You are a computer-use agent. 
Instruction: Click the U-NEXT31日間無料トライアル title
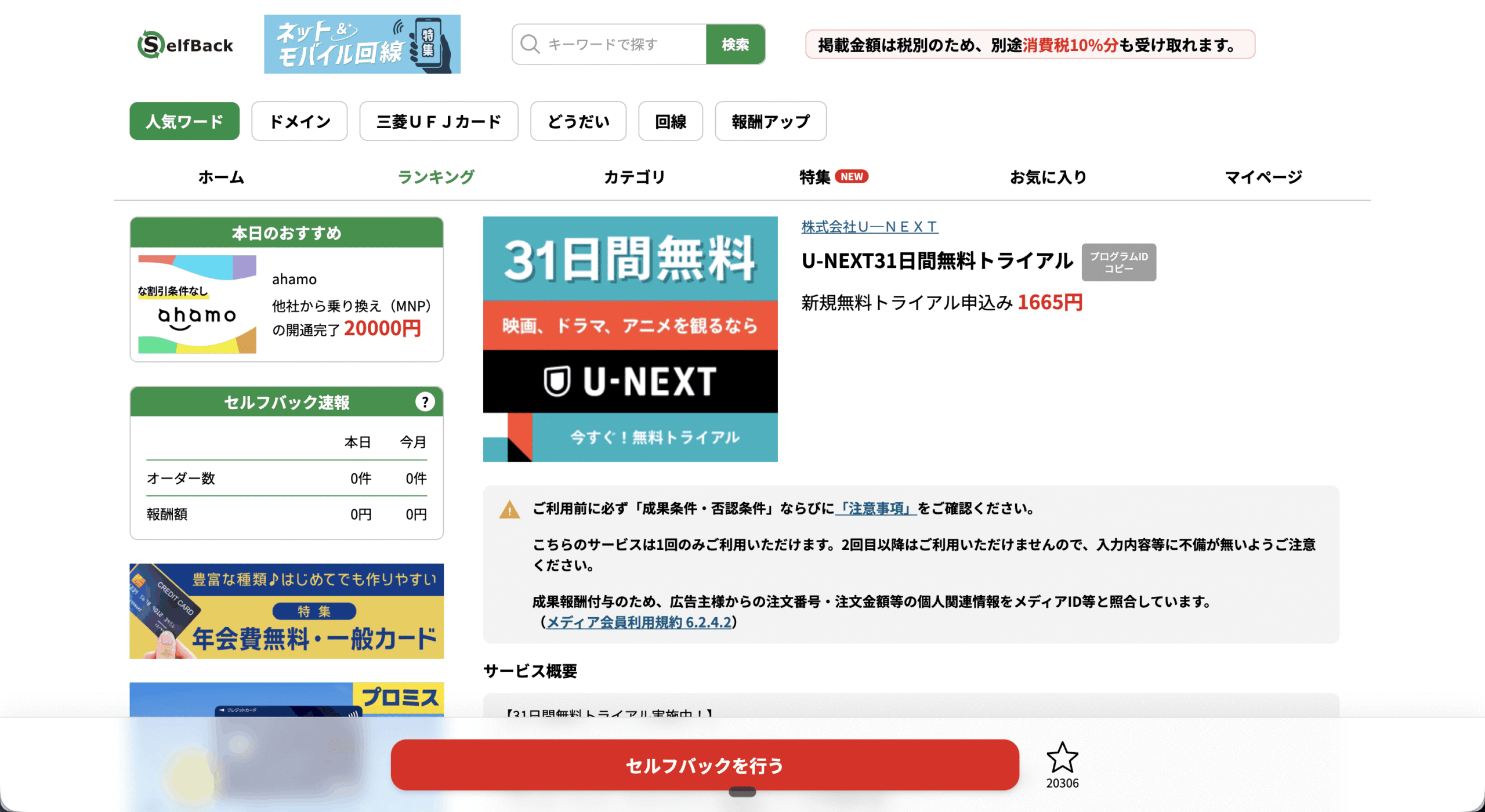coord(937,261)
